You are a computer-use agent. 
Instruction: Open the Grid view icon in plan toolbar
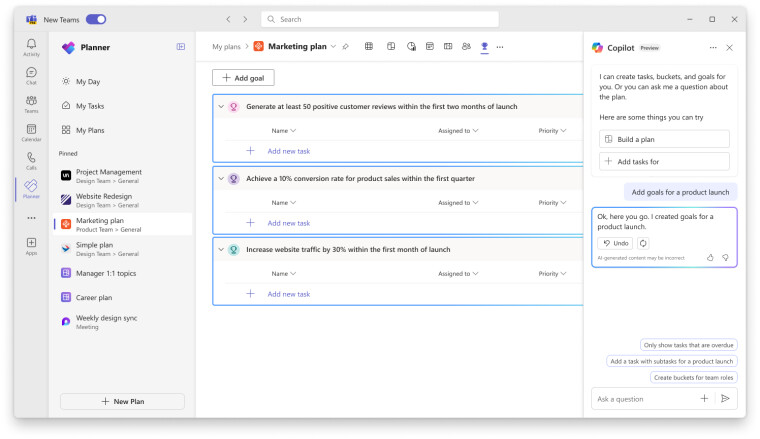369,46
